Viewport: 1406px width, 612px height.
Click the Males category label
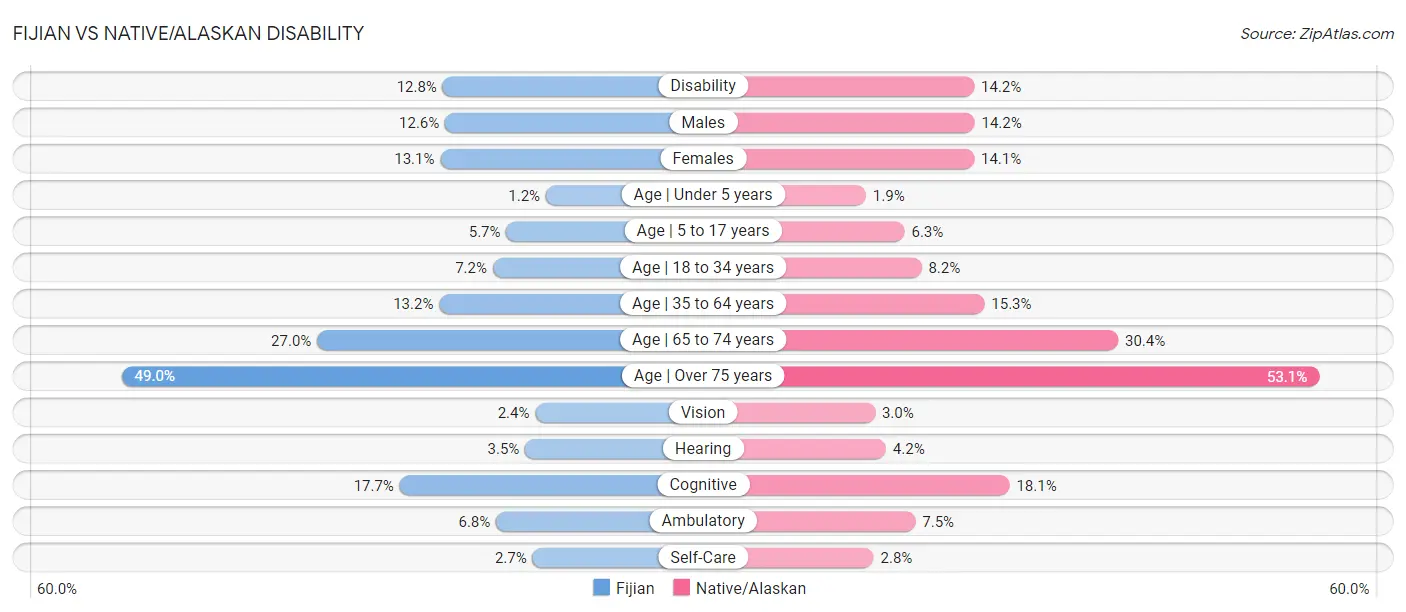click(703, 122)
